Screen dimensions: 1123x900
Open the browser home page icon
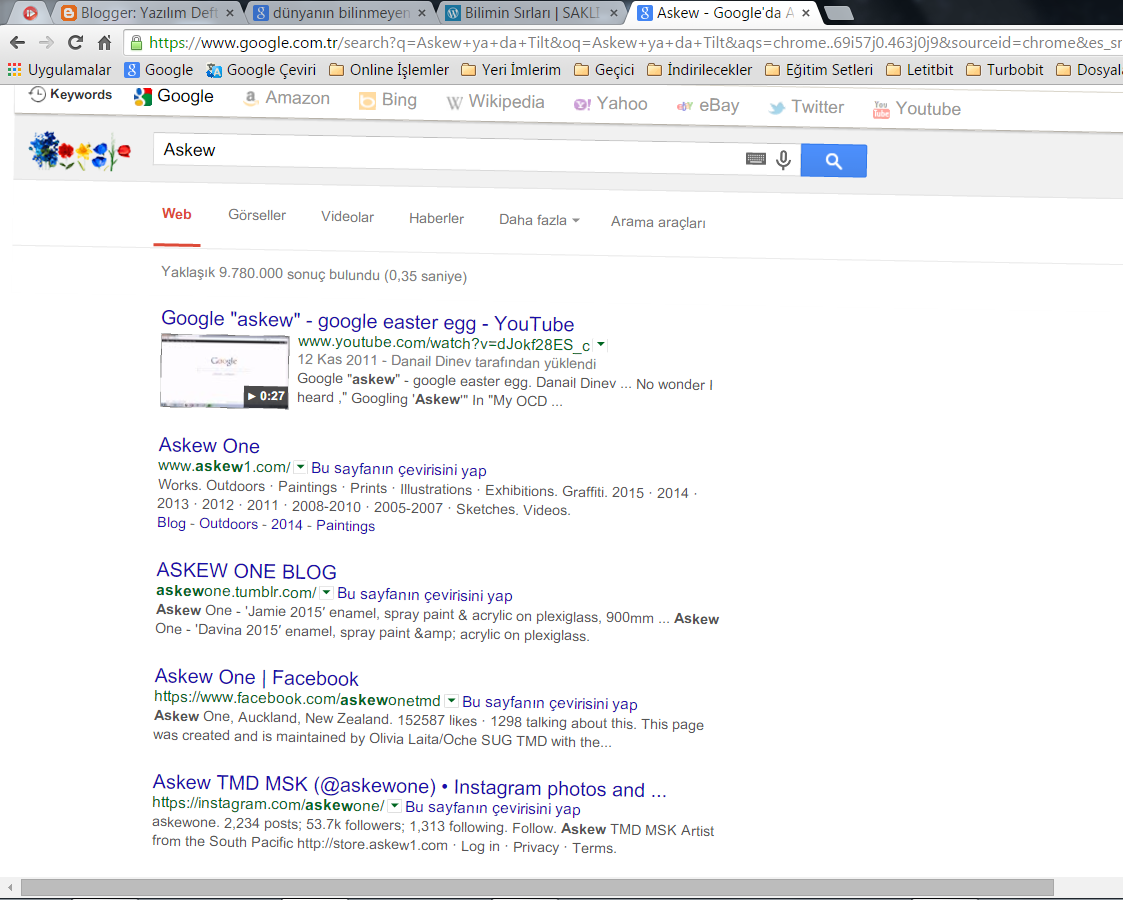click(x=105, y=43)
